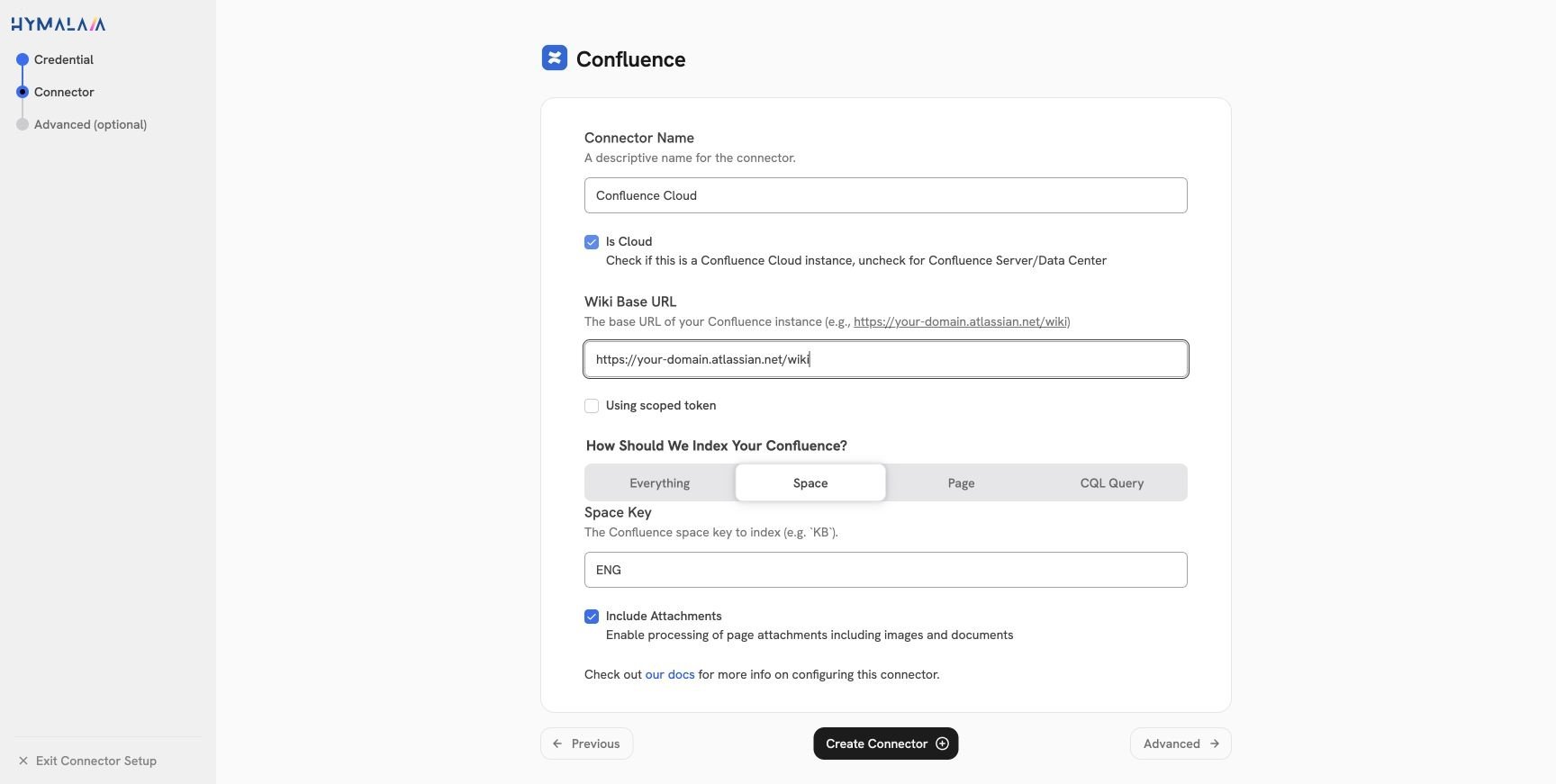The height and width of the screenshot is (784, 1556).
Task: Open the Connector step in sidebar
Action: pos(64,92)
